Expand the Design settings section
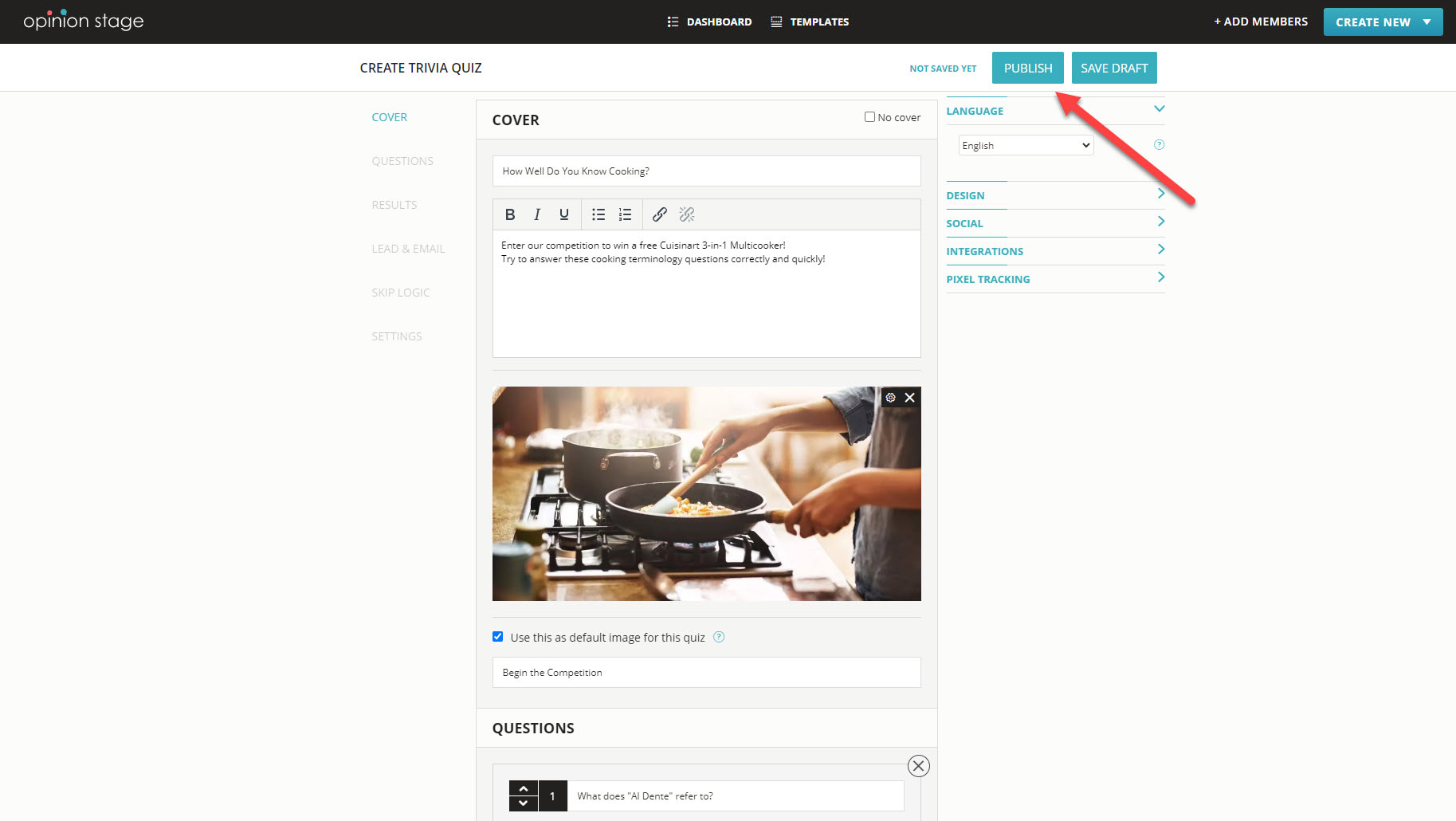The height and width of the screenshot is (821, 1456). tap(1054, 195)
